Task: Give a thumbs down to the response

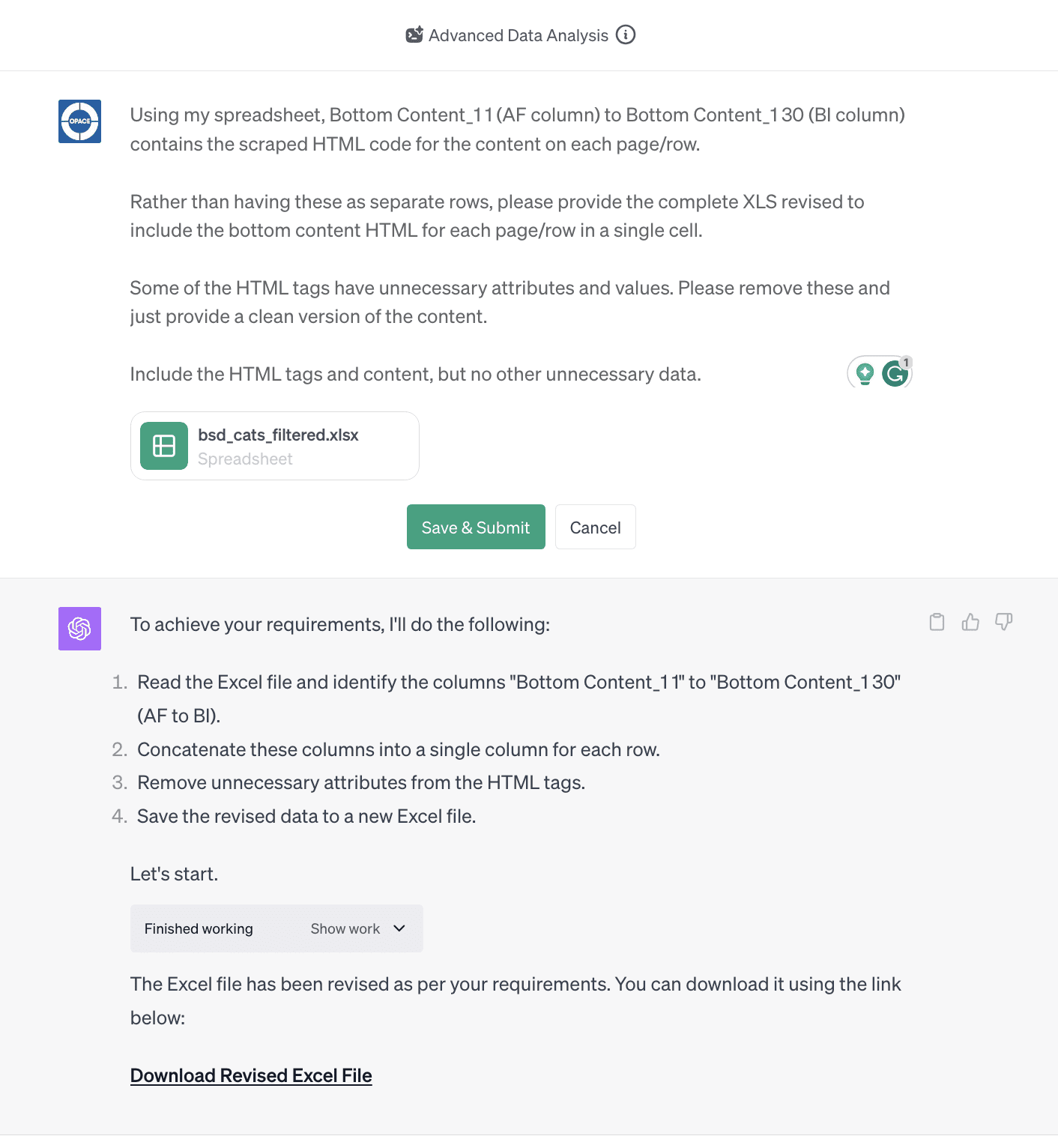Action: tap(1004, 622)
